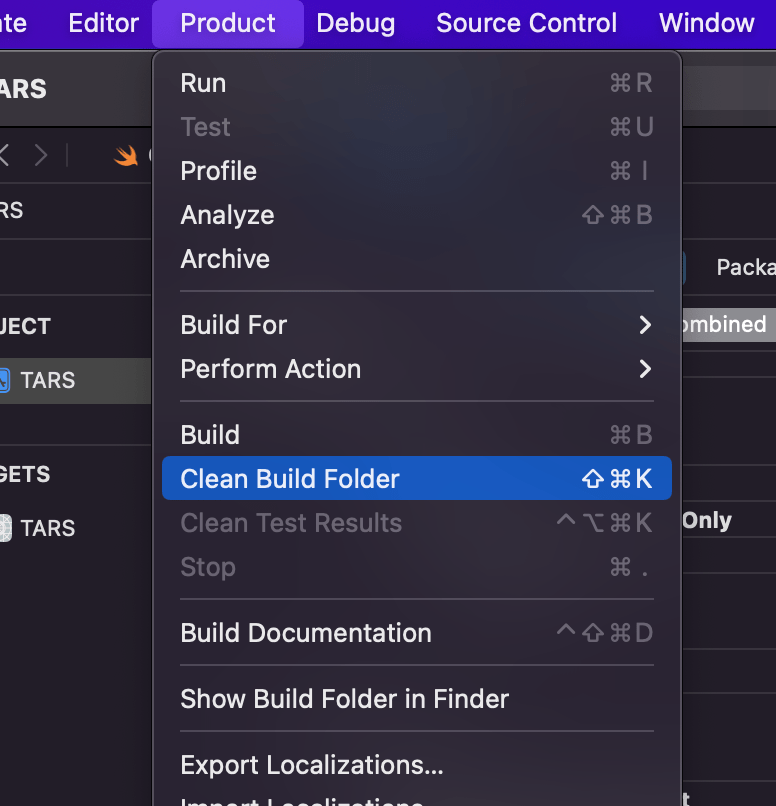Choose Run from the Product menu

click(203, 82)
